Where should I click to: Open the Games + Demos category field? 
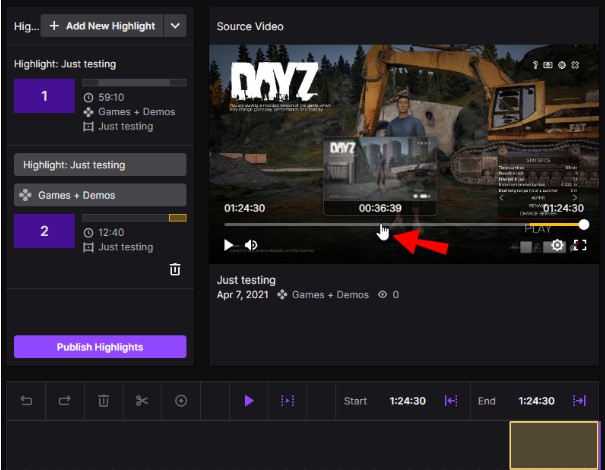point(100,195)
